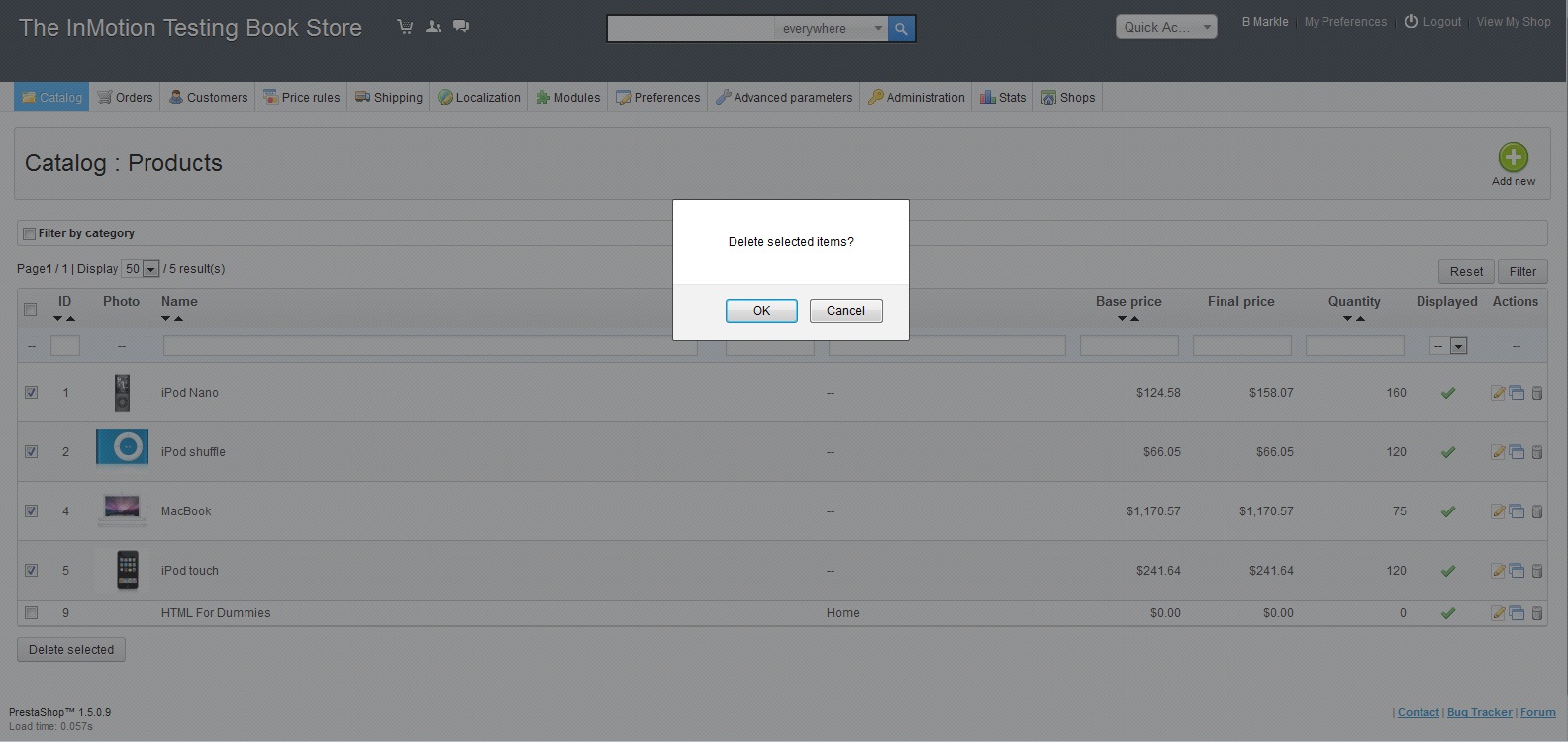
Task: Open the Orders menu tab
Action: pyautogui.click(x=125, y=98)
